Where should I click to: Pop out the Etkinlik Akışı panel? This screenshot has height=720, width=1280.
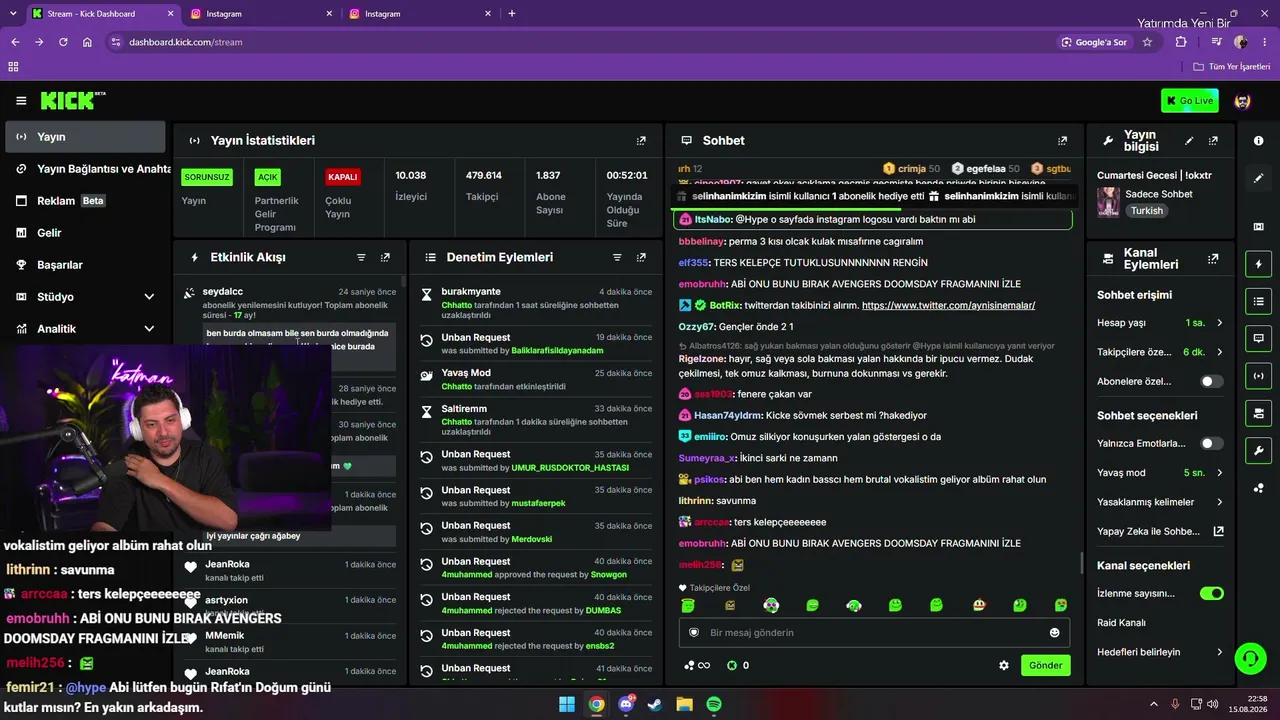click(x=385, y=257)
